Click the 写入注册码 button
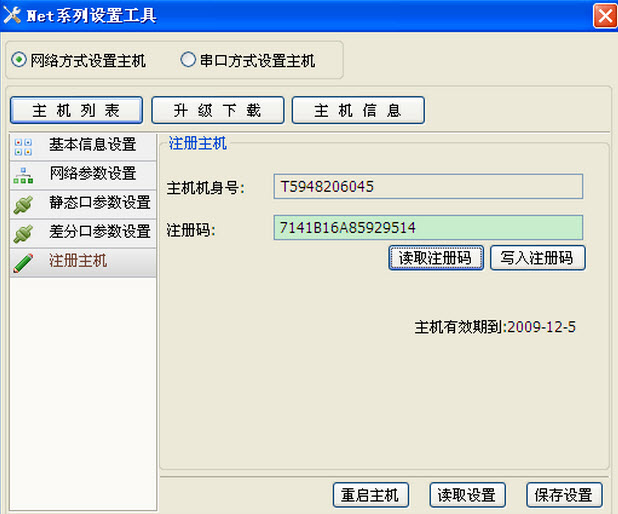Screen dimensions: 618x514 click(538, 258)
